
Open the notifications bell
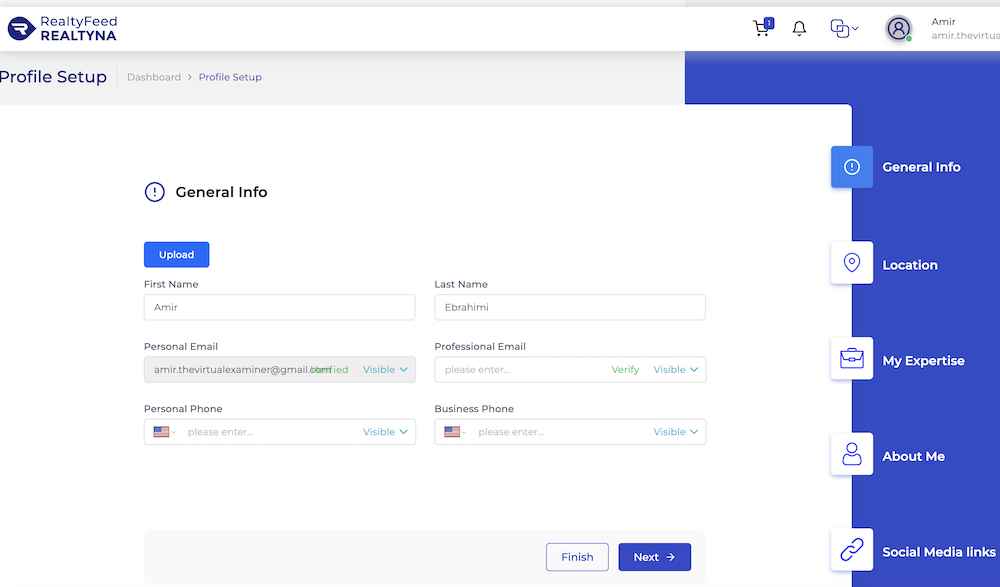[x=799, y=28]
